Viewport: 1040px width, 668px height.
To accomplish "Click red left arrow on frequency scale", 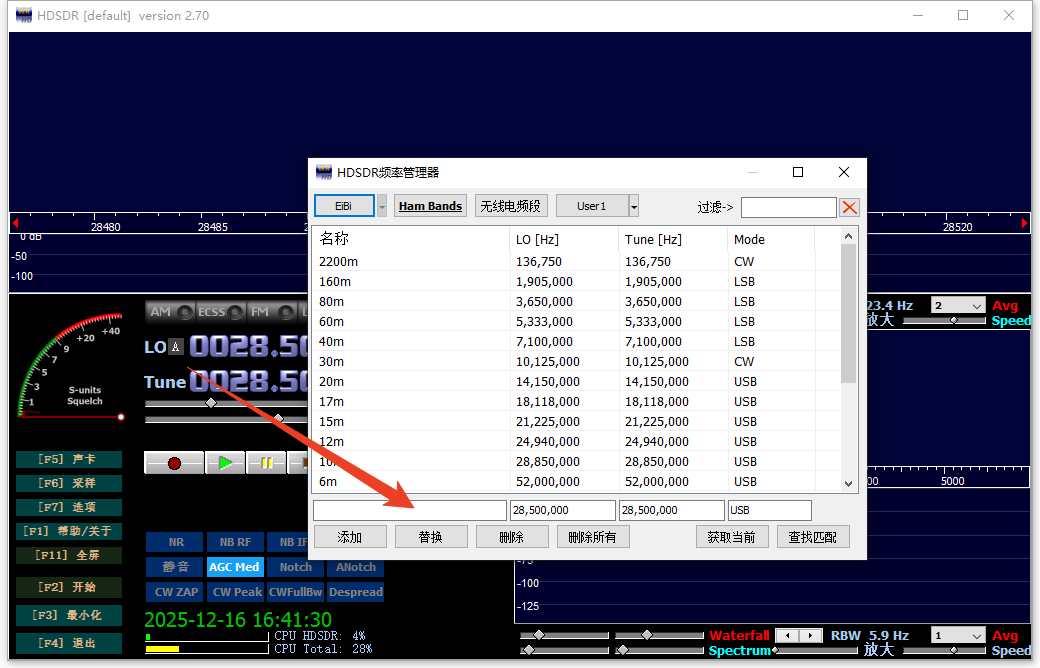I will pyautogui.click(x=15, y=223).
